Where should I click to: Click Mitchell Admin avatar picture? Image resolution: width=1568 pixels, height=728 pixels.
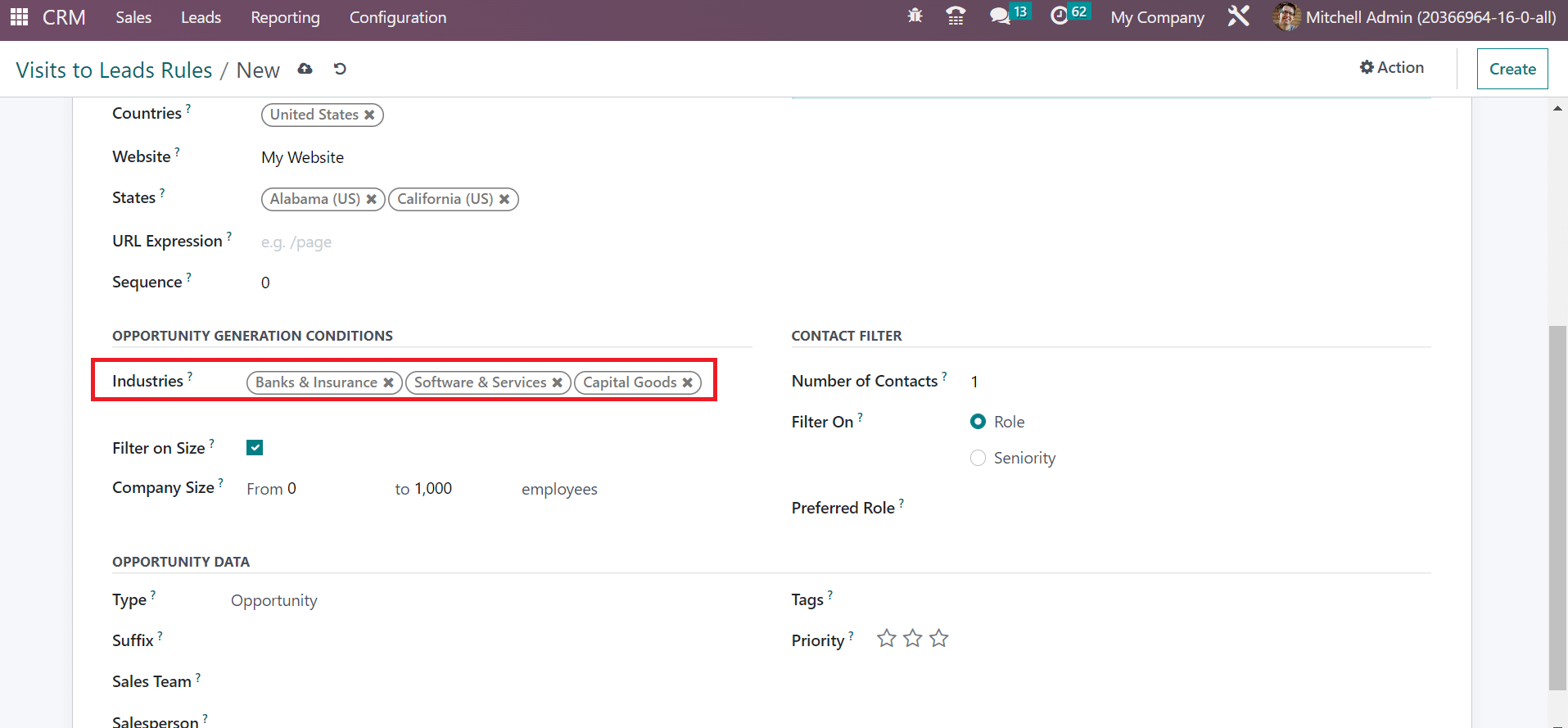pos(1286,16)
